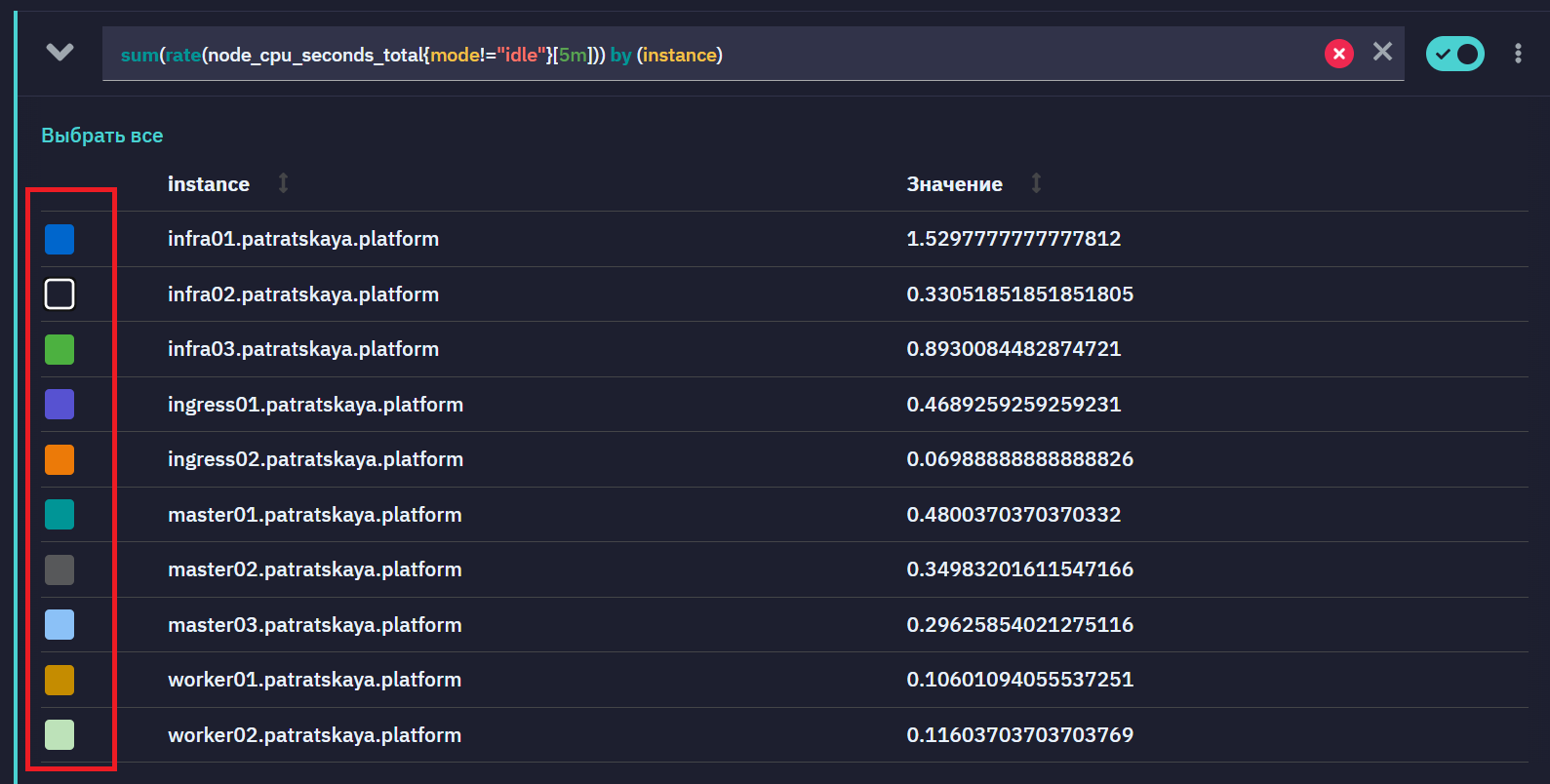
Task: Toggle green checkbox for infra03 series
Action: coord(60,349)
